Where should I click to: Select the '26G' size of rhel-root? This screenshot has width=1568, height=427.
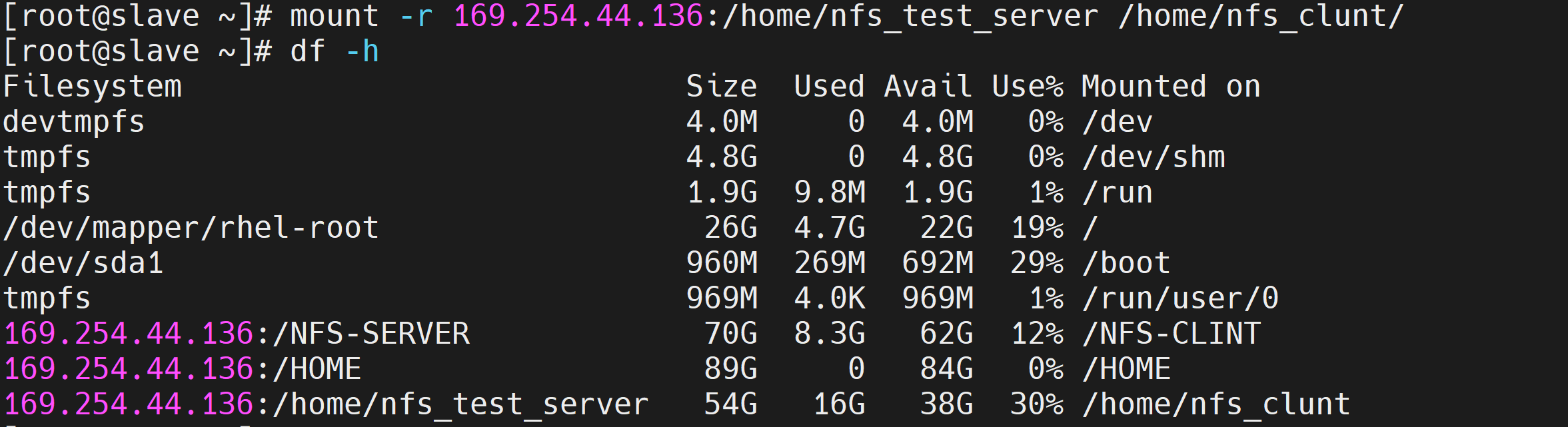[731, 228]
